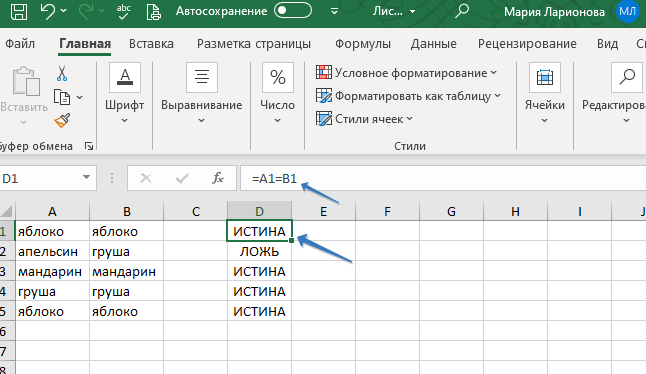
Task: Click the Name Box showing D1
Action: (39, 178)
